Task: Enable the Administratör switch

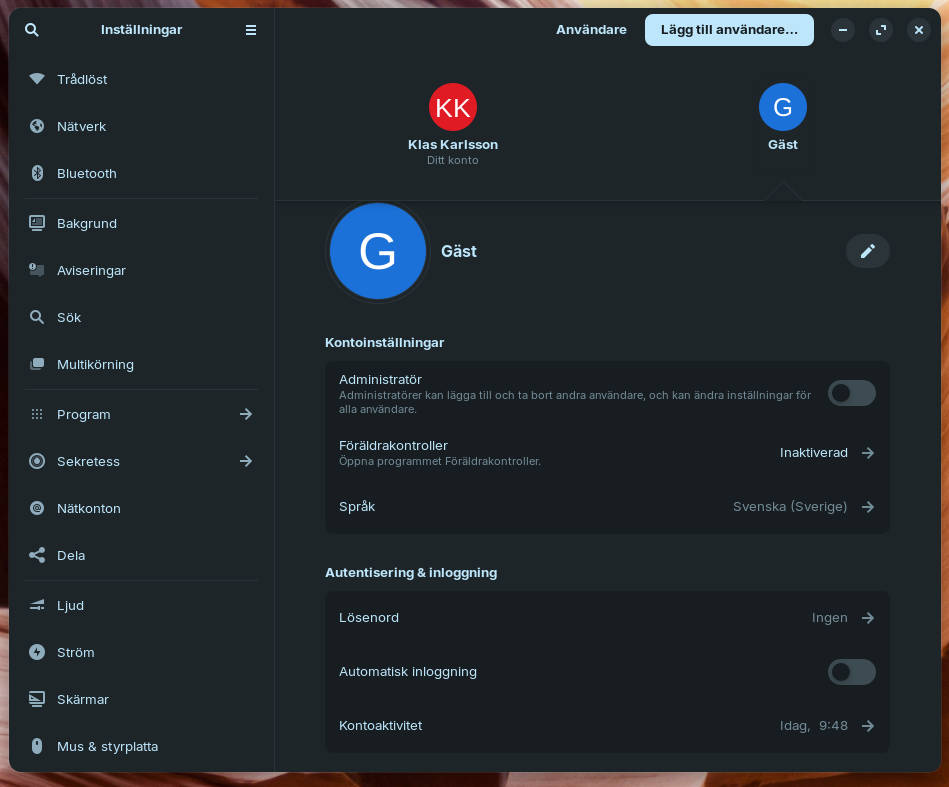Action: pyautogui.click(x=851, y=393)
